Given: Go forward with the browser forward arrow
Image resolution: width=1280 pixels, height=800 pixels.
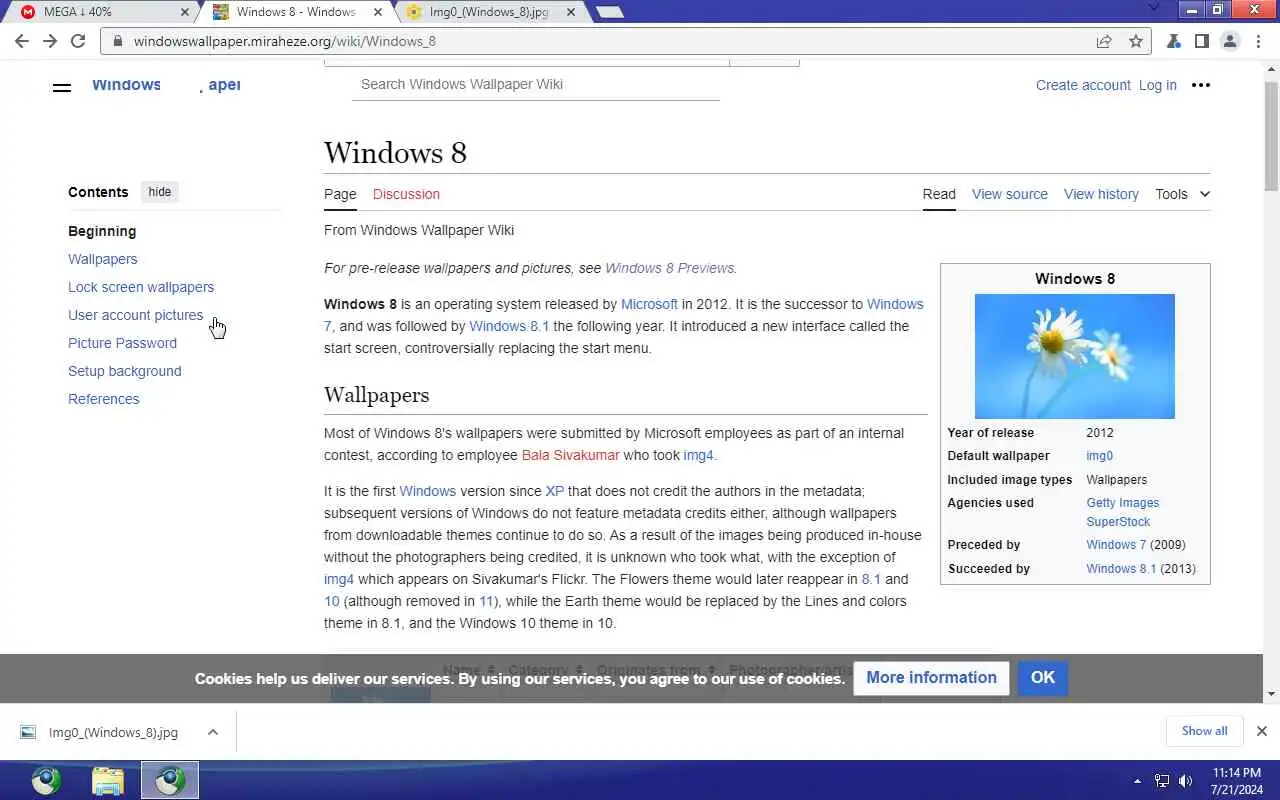Looking at the screenshot, I should tap(50, 41).
